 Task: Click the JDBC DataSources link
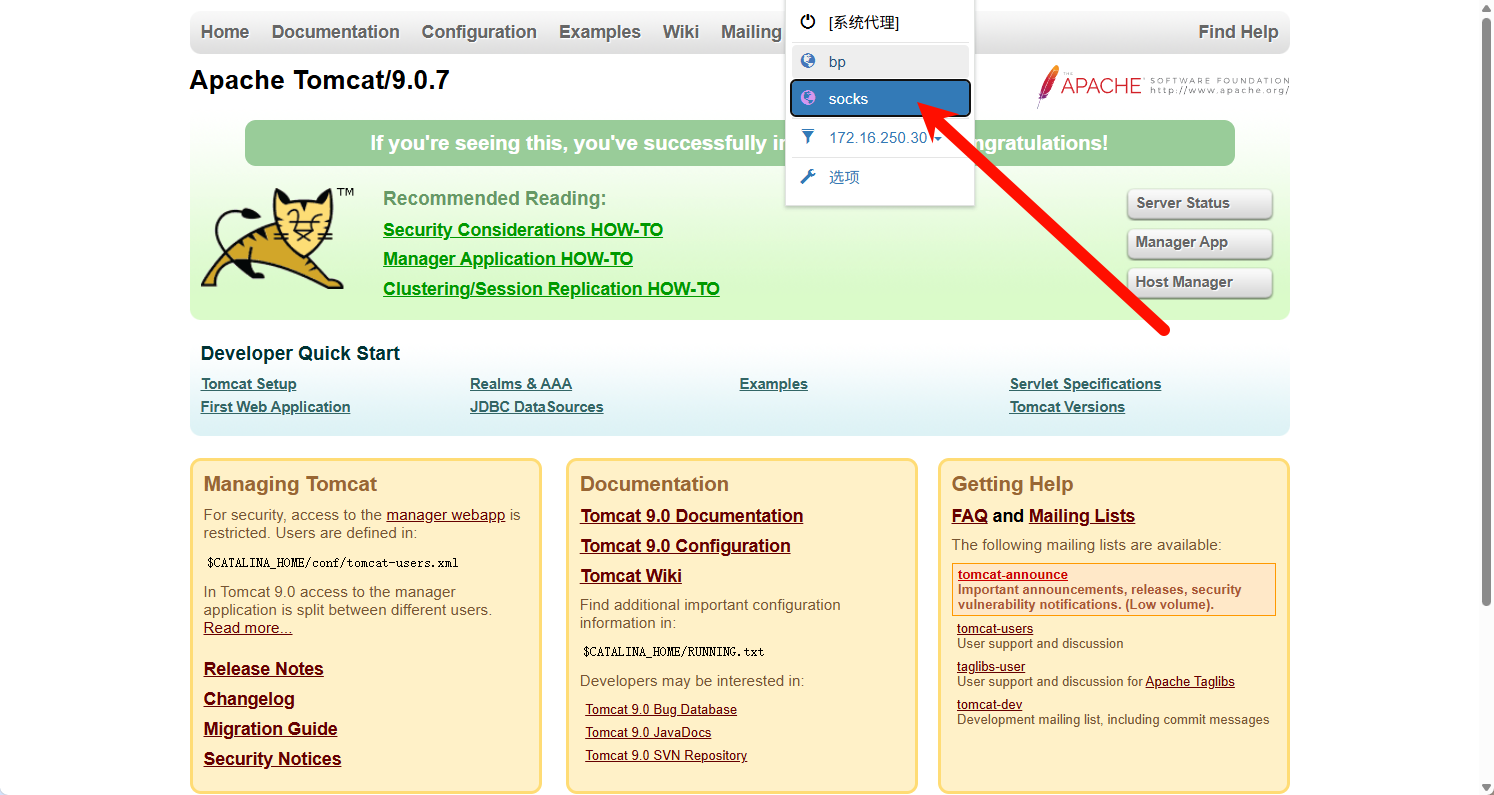537,407
